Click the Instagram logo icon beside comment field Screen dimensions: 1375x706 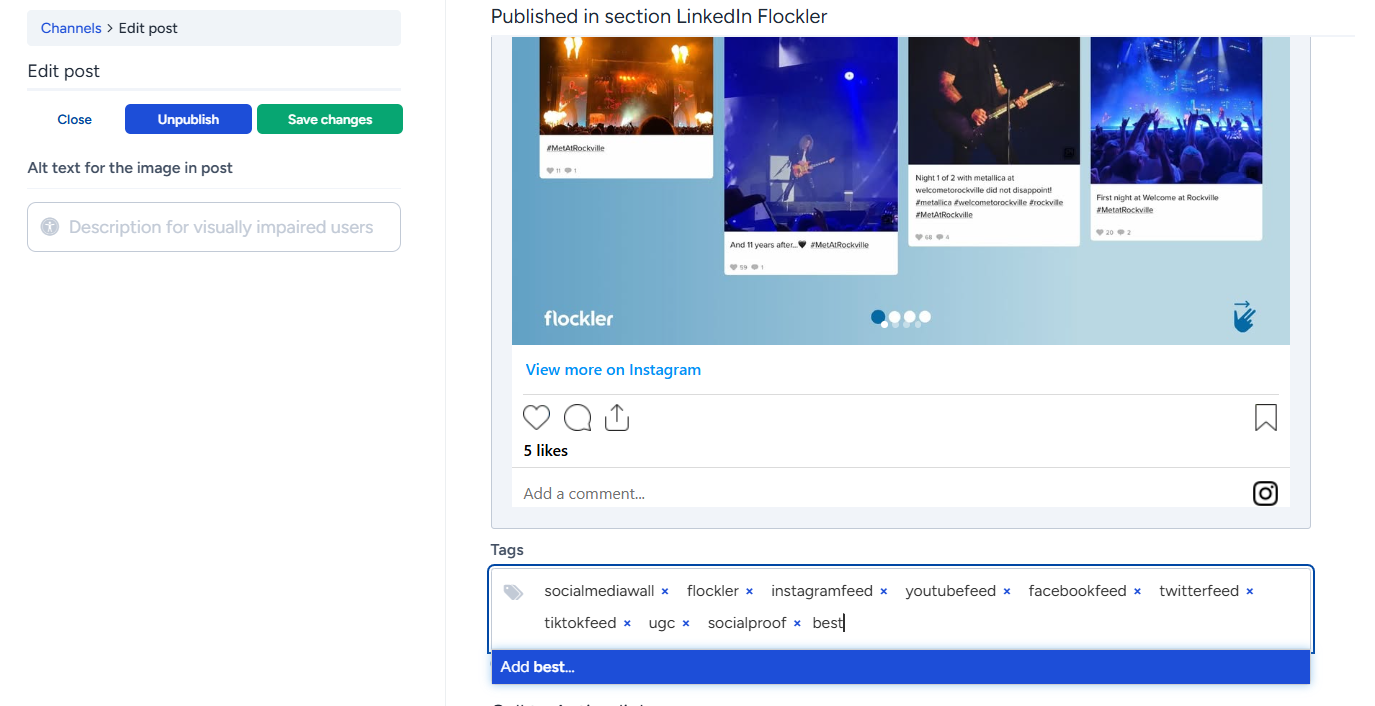point(1266,493)
